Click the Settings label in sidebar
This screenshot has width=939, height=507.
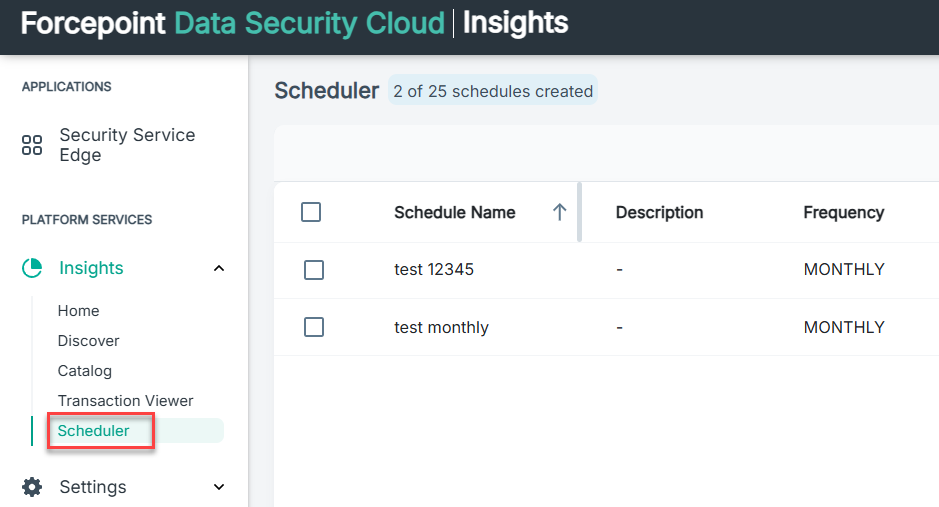93,487
